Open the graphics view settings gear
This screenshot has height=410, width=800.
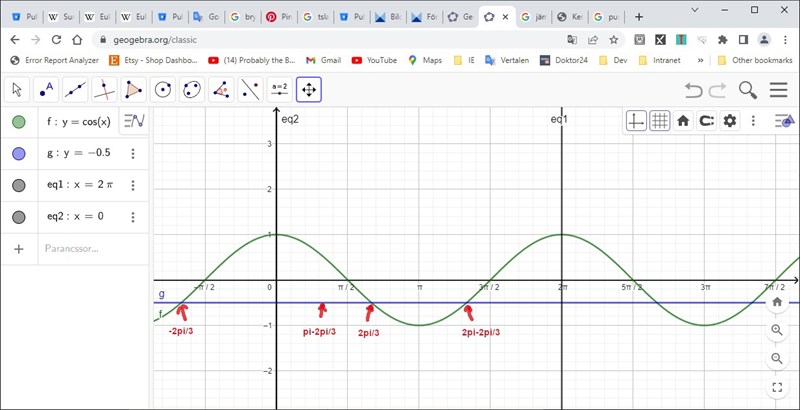coord(730,121)
